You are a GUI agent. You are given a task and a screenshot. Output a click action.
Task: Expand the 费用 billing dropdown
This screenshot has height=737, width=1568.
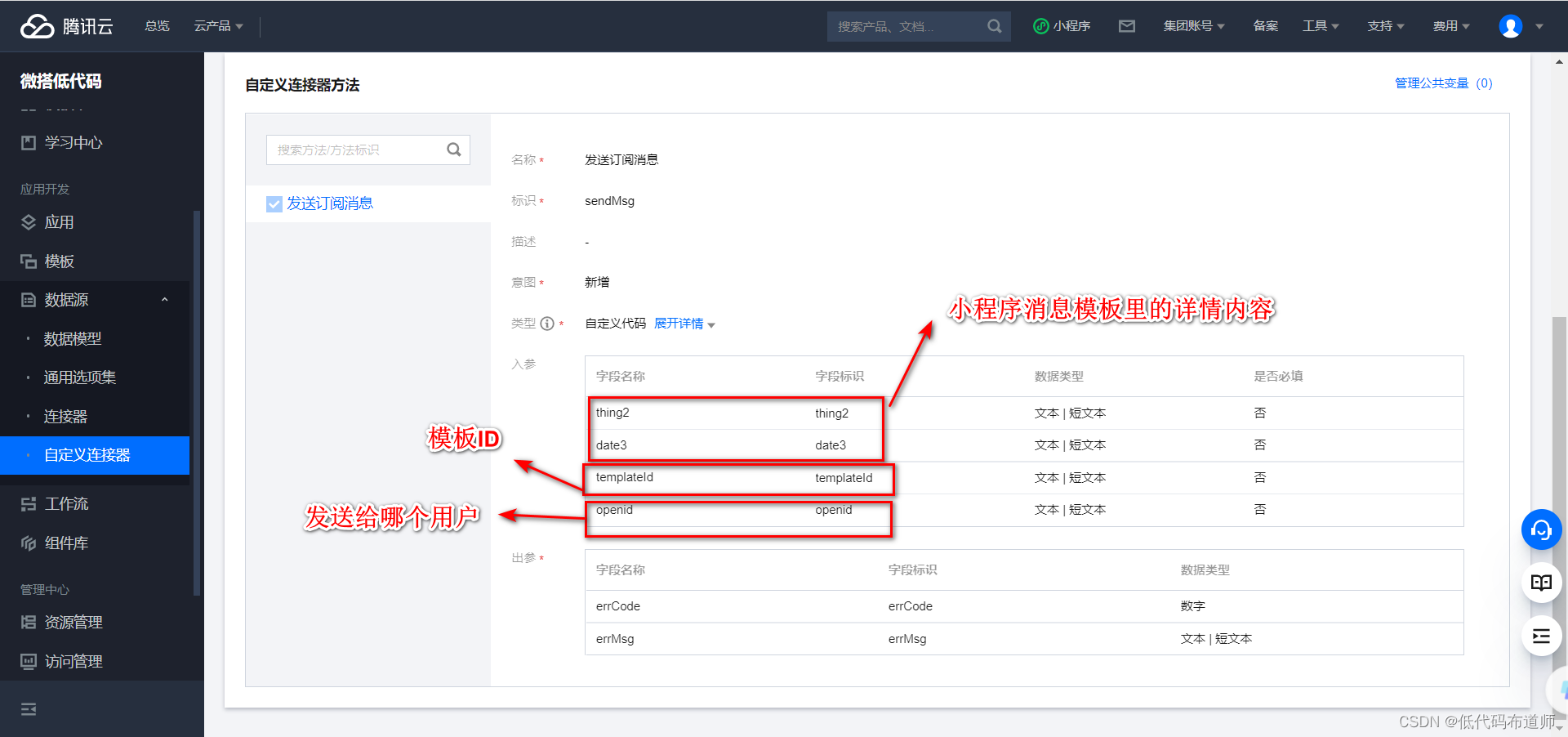1451,26
